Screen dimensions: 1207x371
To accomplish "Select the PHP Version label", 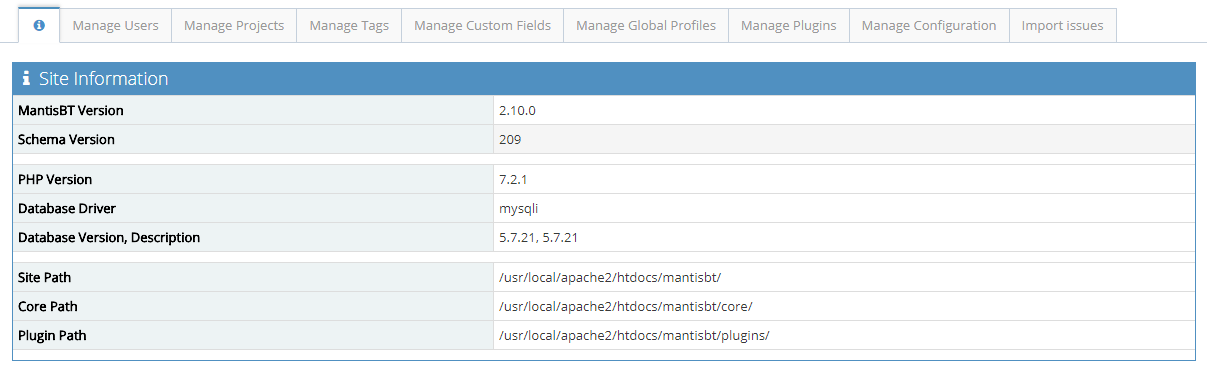I will (x=55, y=179).
